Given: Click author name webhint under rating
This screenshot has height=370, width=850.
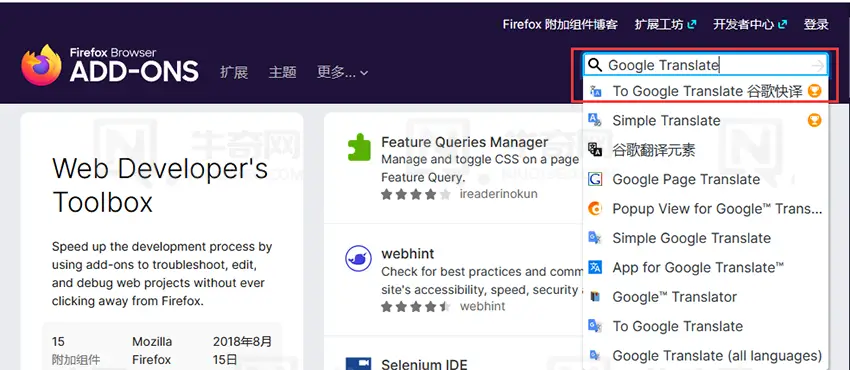Looking at the screenshot, I should pyautogui.click(x=482, y=307).
